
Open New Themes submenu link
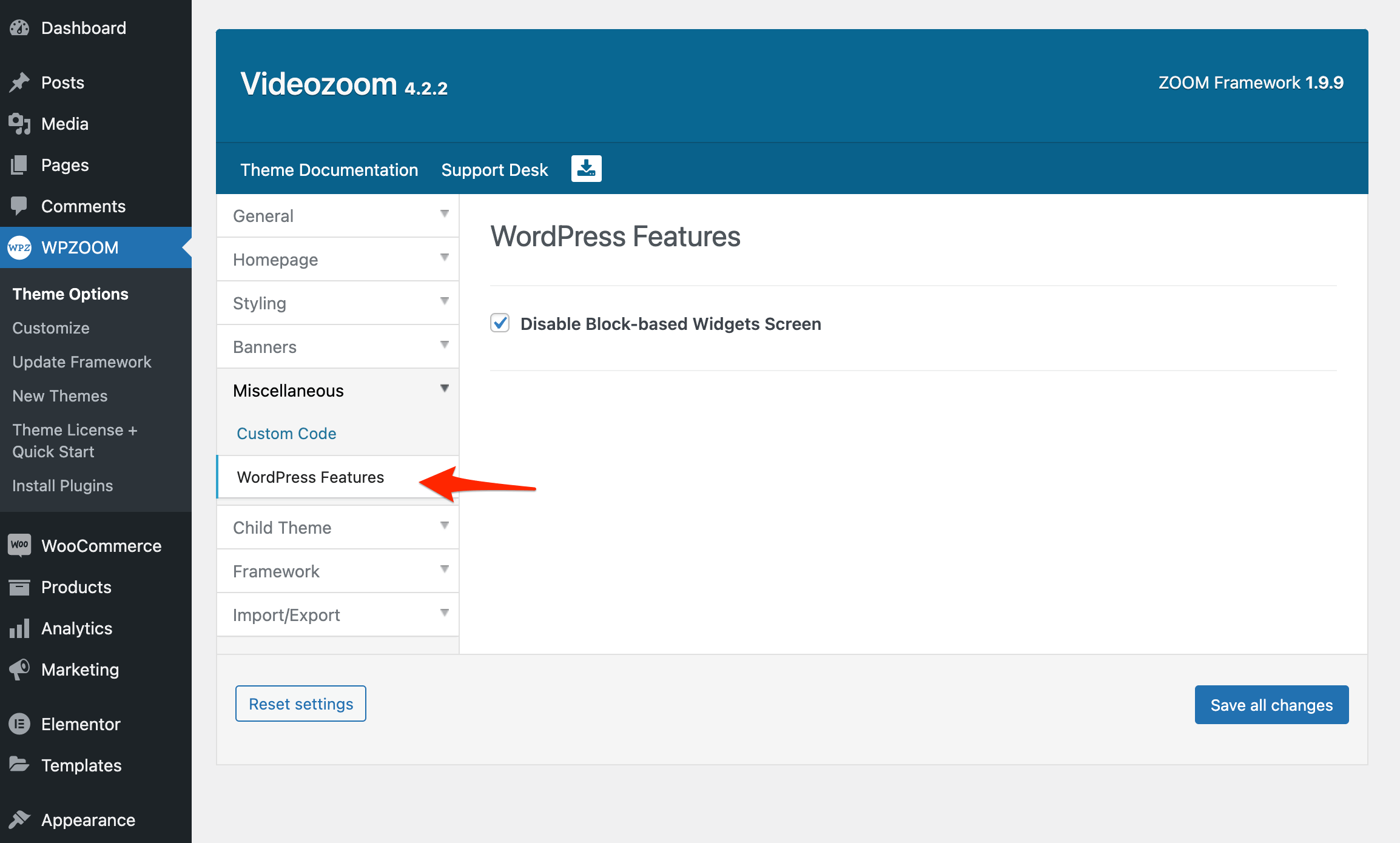pos(60,396)
